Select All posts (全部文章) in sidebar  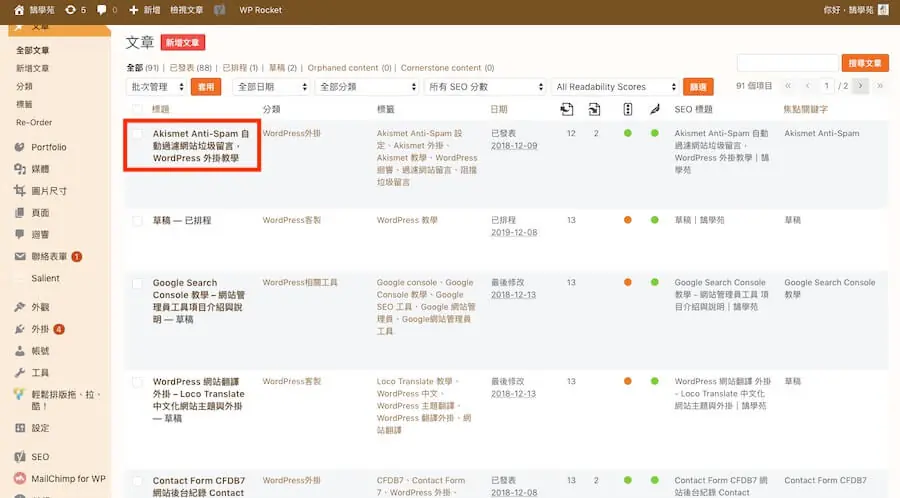[33, 50]
